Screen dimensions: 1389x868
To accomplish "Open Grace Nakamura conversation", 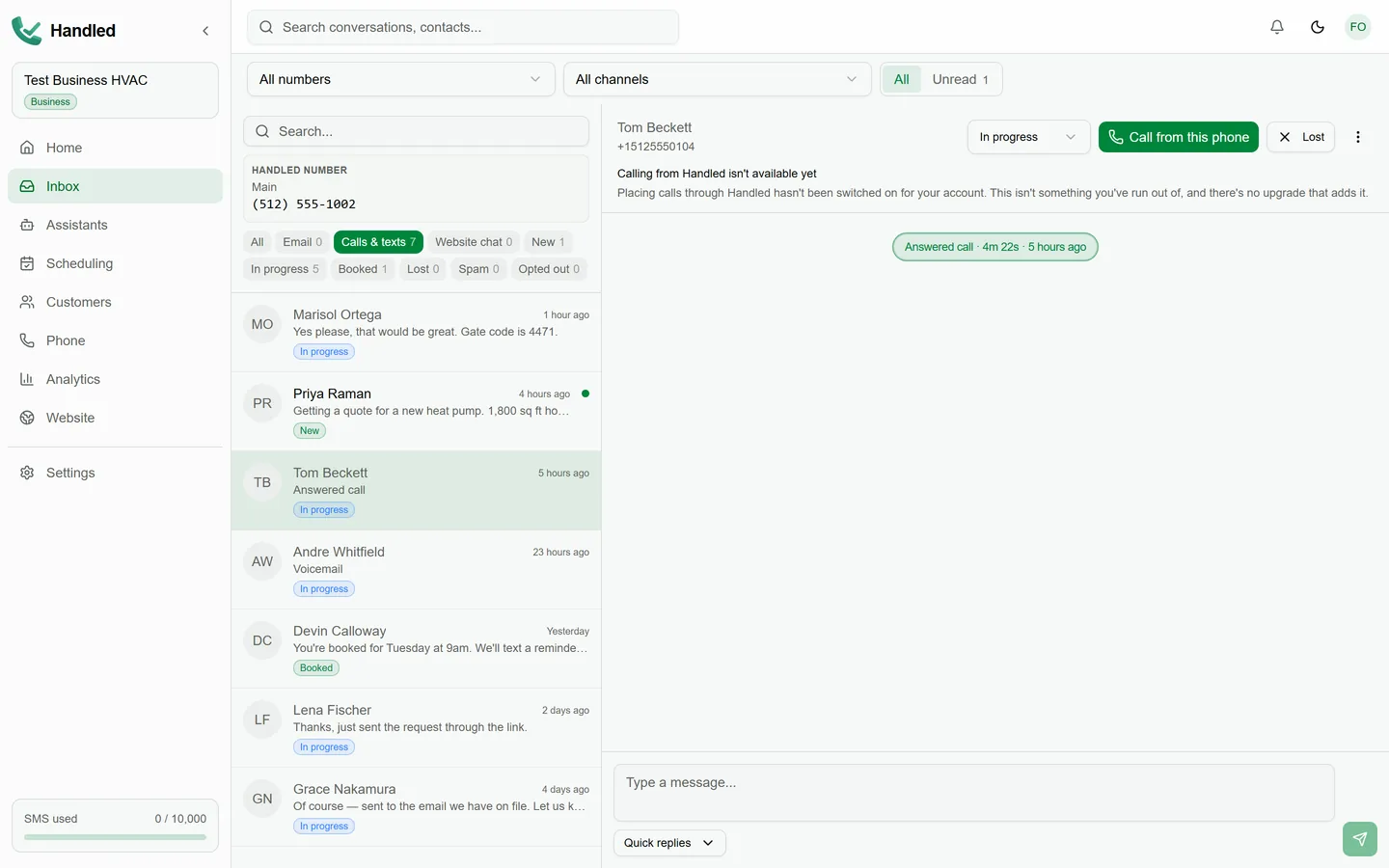I will [x=416, y=807].
